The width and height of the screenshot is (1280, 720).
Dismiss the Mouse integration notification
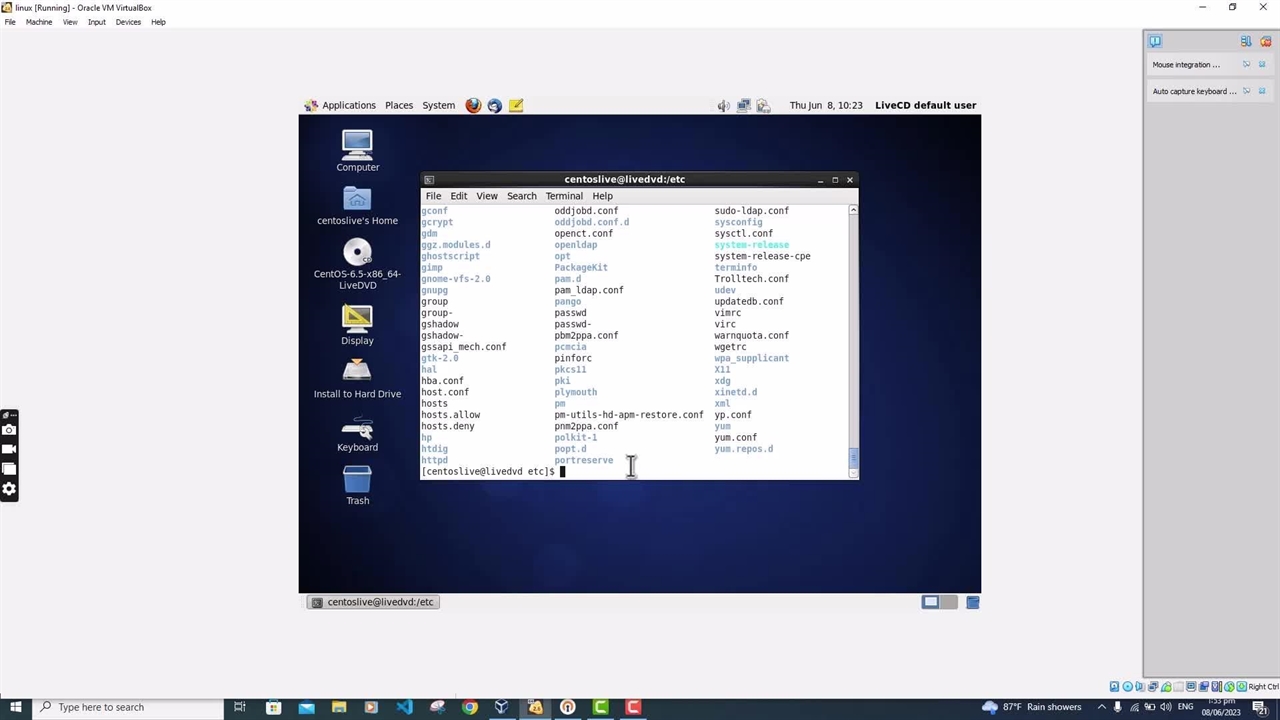point(1261,65)
